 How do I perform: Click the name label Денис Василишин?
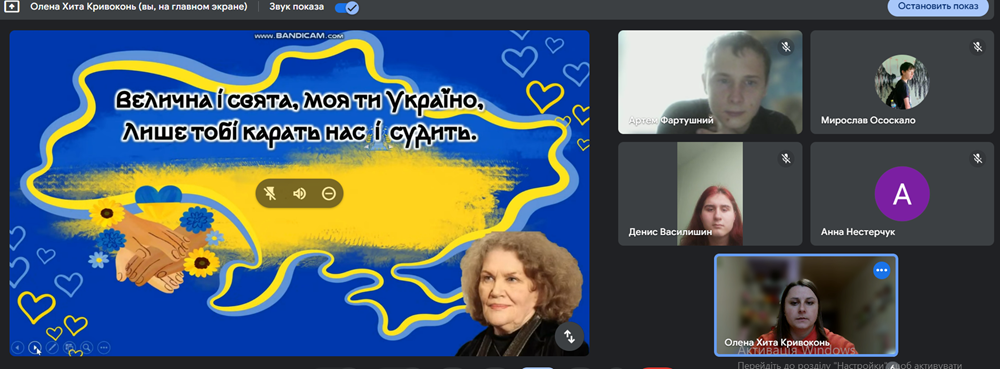[670, 232]
